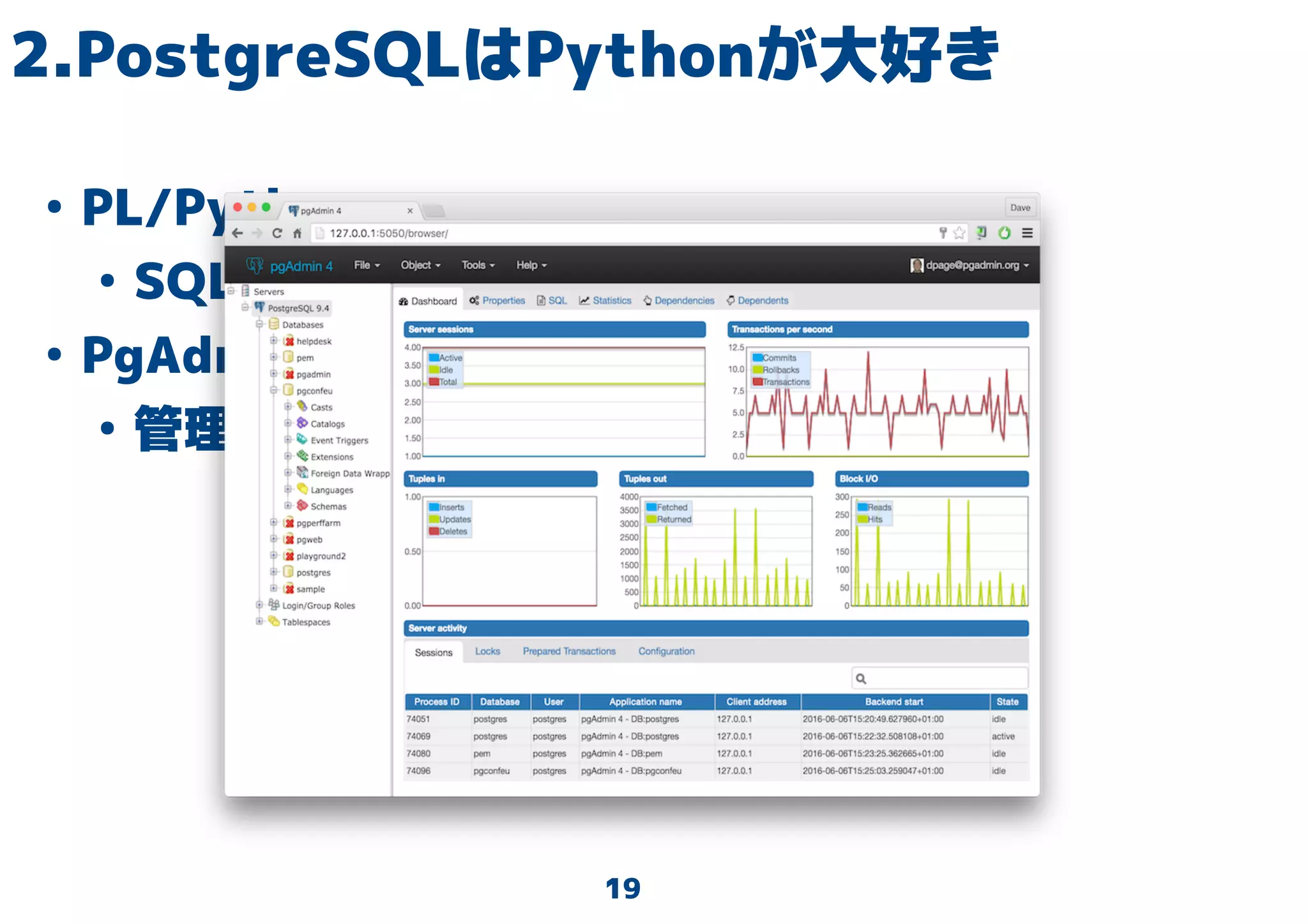Expand the Tablespaces node
Image resolution: width=1308 pixels, height=924 pixels.
259,621
